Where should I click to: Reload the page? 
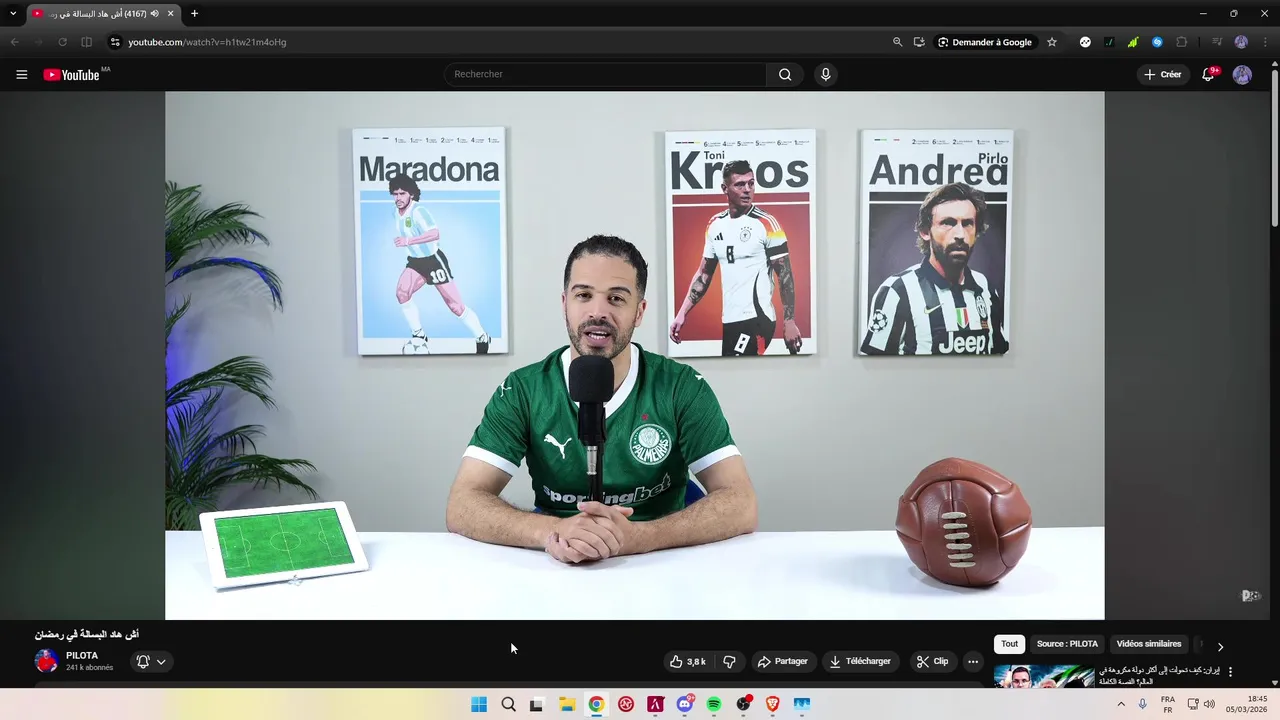62,42
